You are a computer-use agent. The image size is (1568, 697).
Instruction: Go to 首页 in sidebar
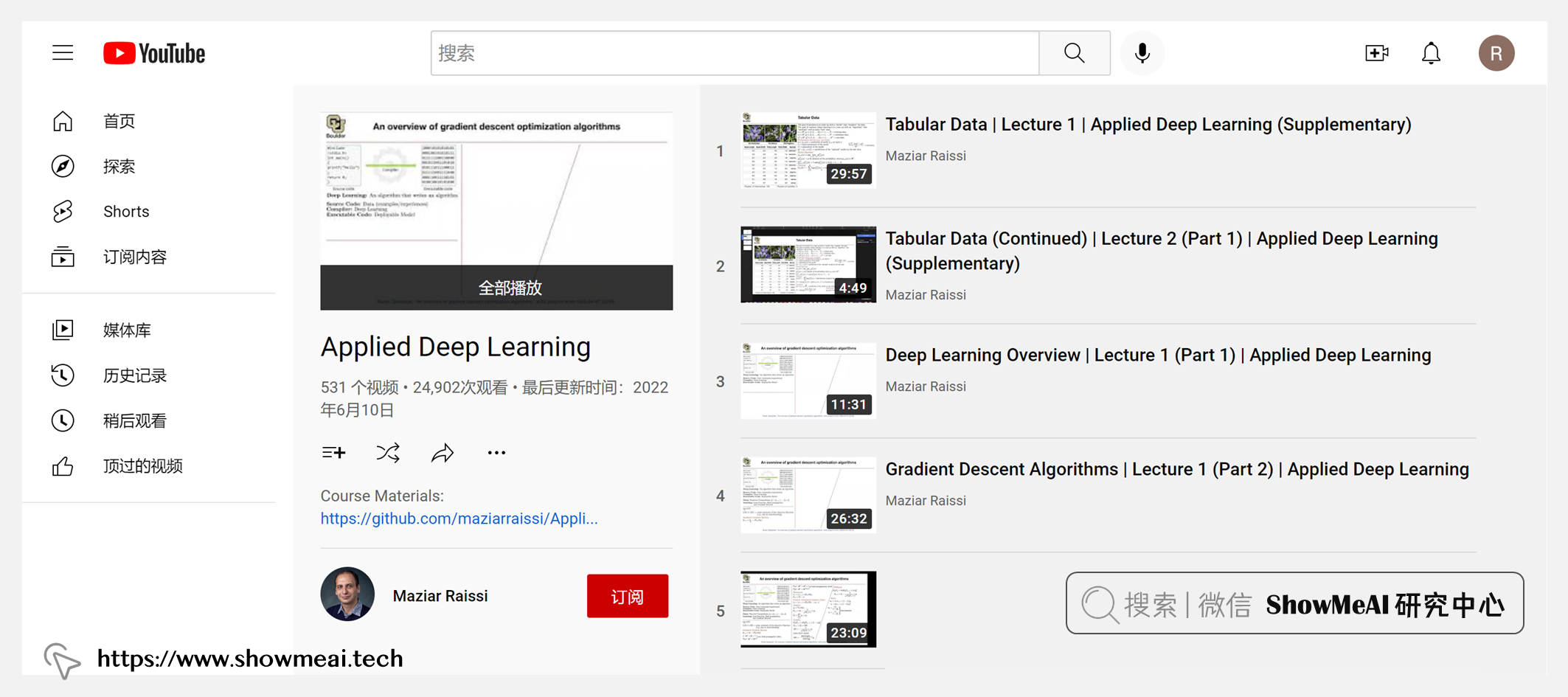point(119,121)
